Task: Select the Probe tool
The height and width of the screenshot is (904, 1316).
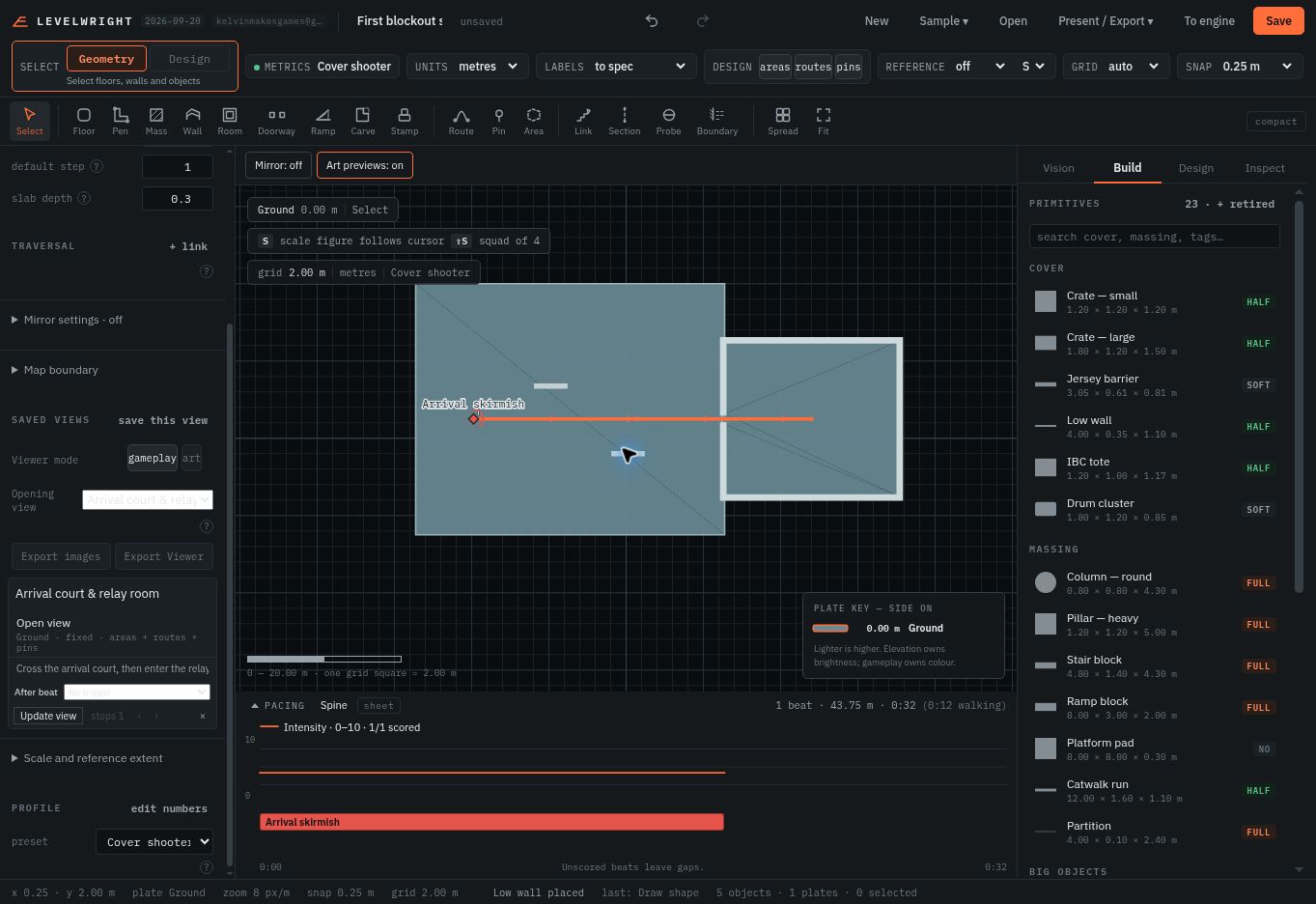Action: [x=668, y=121]
